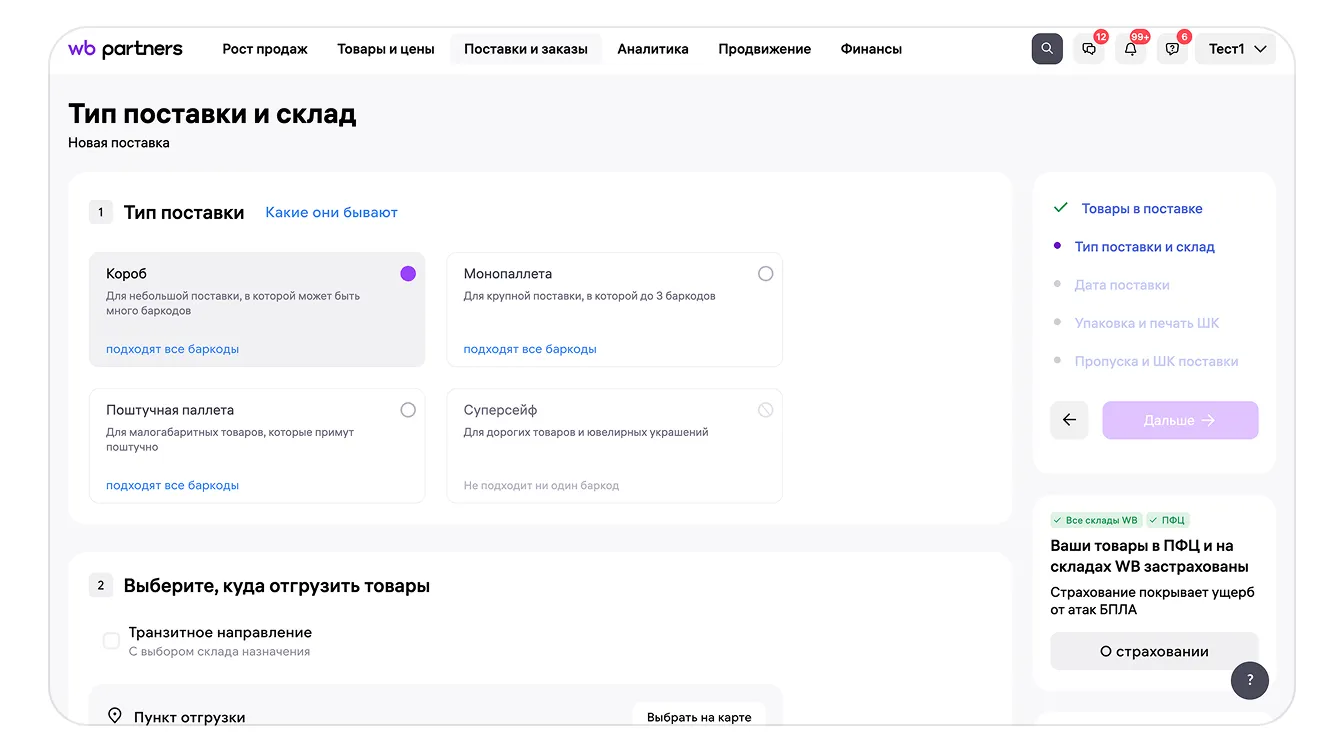Image resolution: width=1344 pixels, height=750 pixels.
Task: Open the Аналитика menu
Action: (x=653, y=49)
